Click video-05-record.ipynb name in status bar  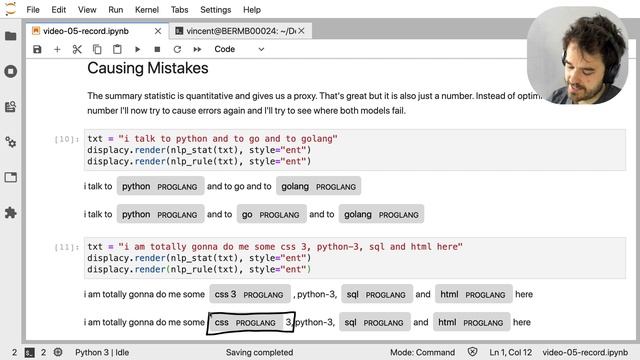pyautogui.click(x=585, y=352)
